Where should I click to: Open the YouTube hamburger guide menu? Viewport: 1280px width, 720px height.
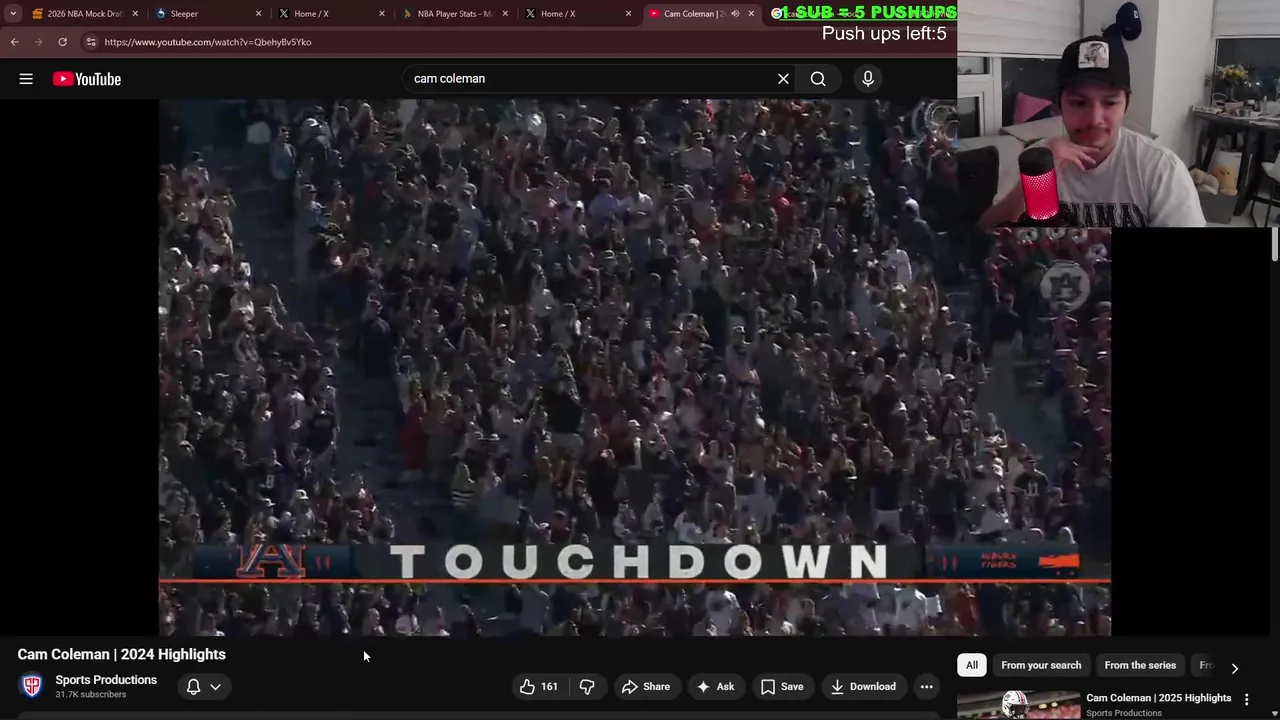tap(26, 79)
